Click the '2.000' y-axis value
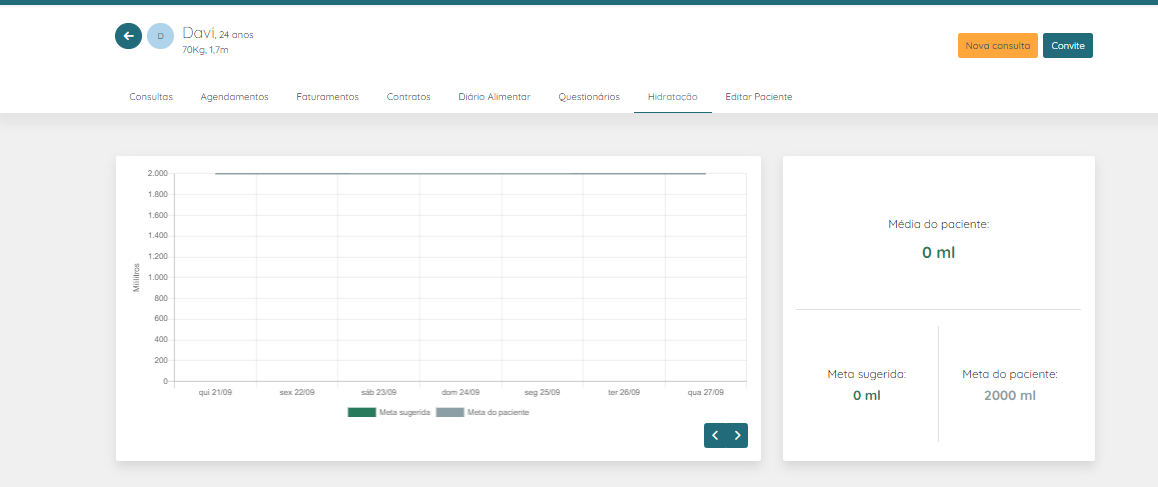This screenshot has height=487, width=1158. 157,174
